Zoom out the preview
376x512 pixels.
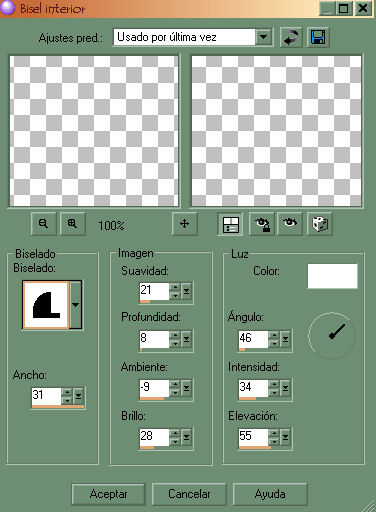(x=43, y=223)
